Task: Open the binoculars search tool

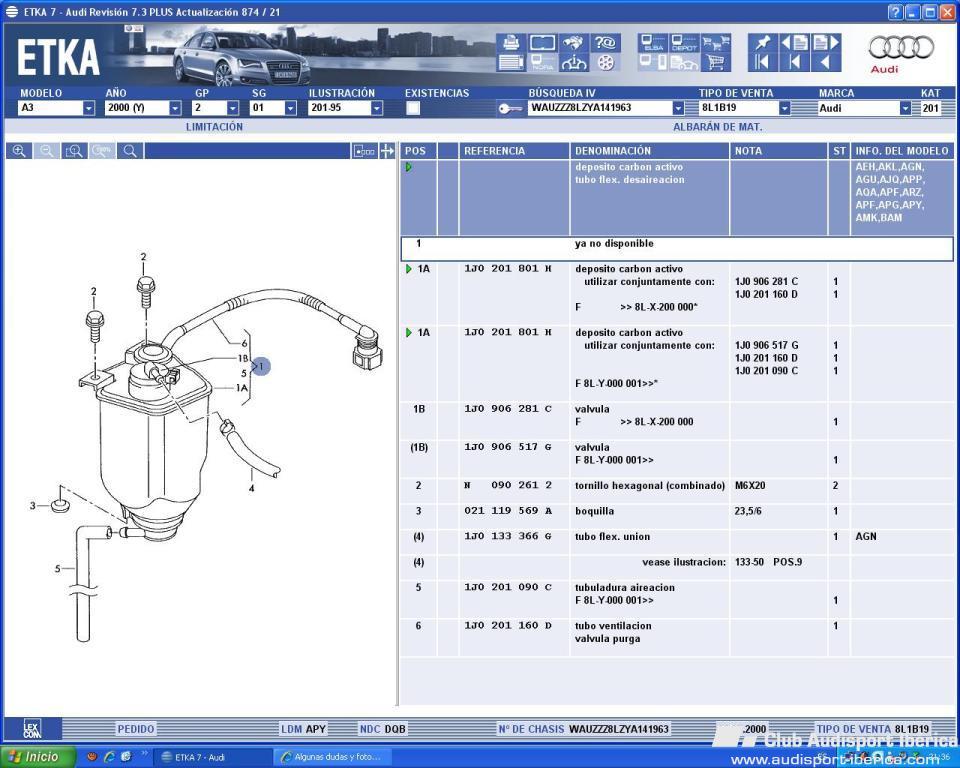Action: (574, 42)
